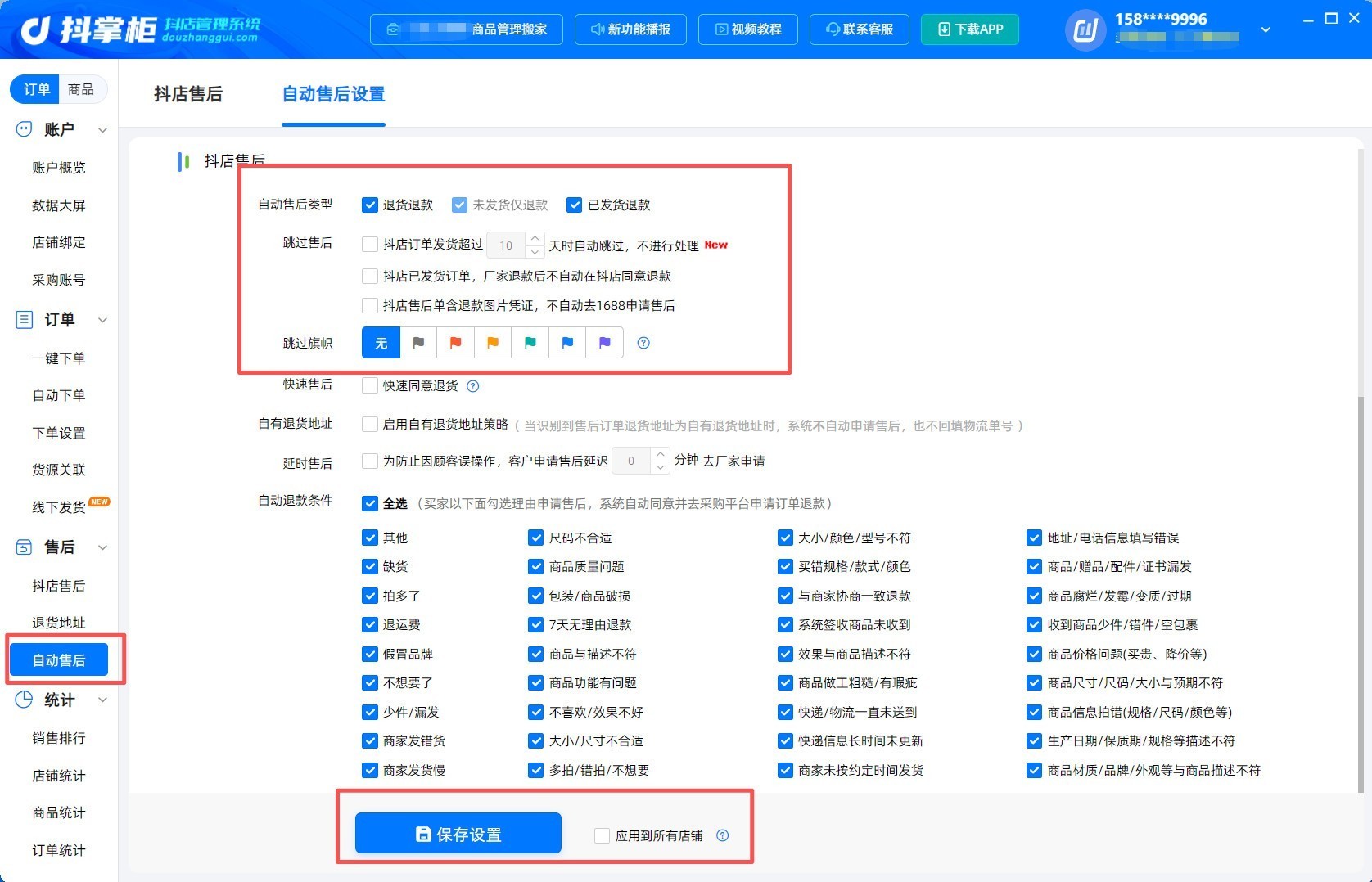Toggle the 退货退款 checkbox
Image resolution: width=1372 pixels, height=882 pixels.
click(370, 205)
